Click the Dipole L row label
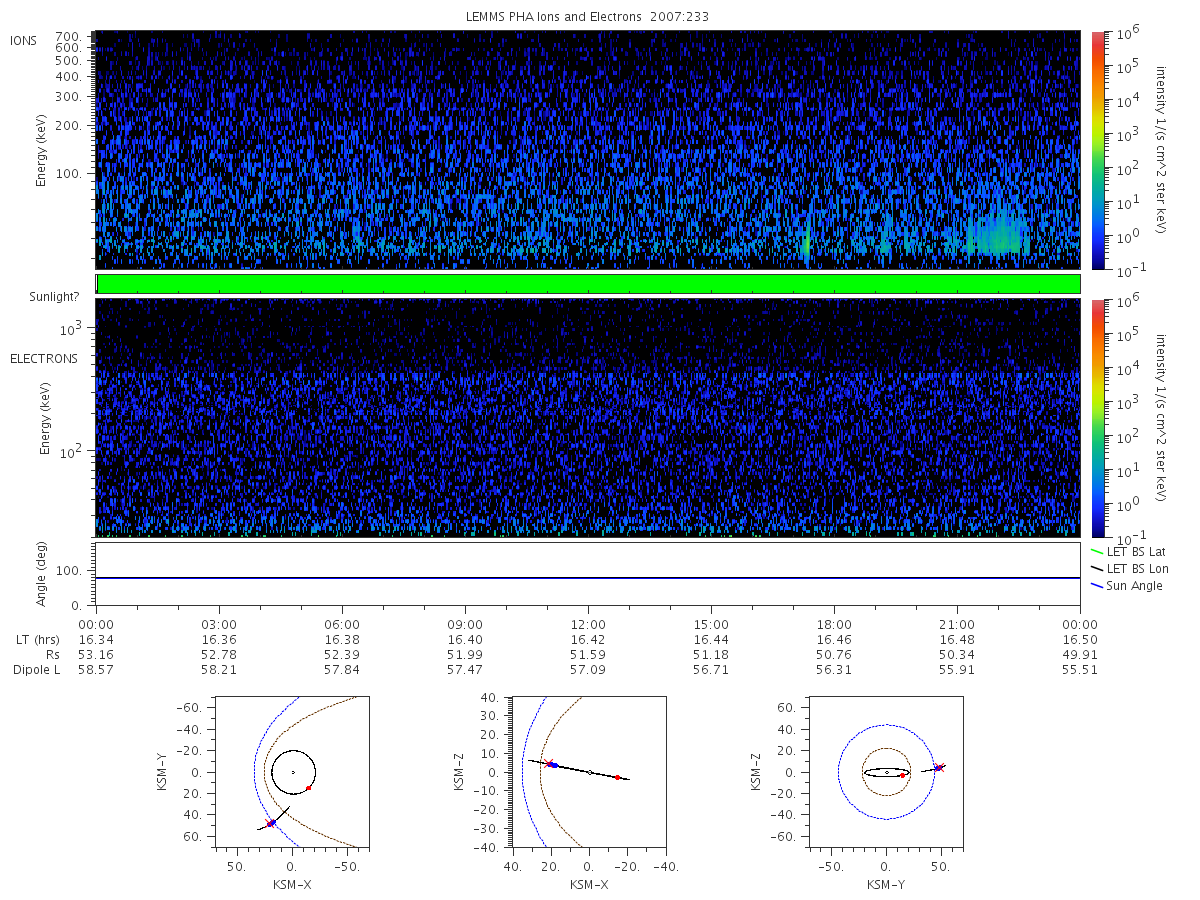This screenshot has width=1200, height=900. (37, 669)
